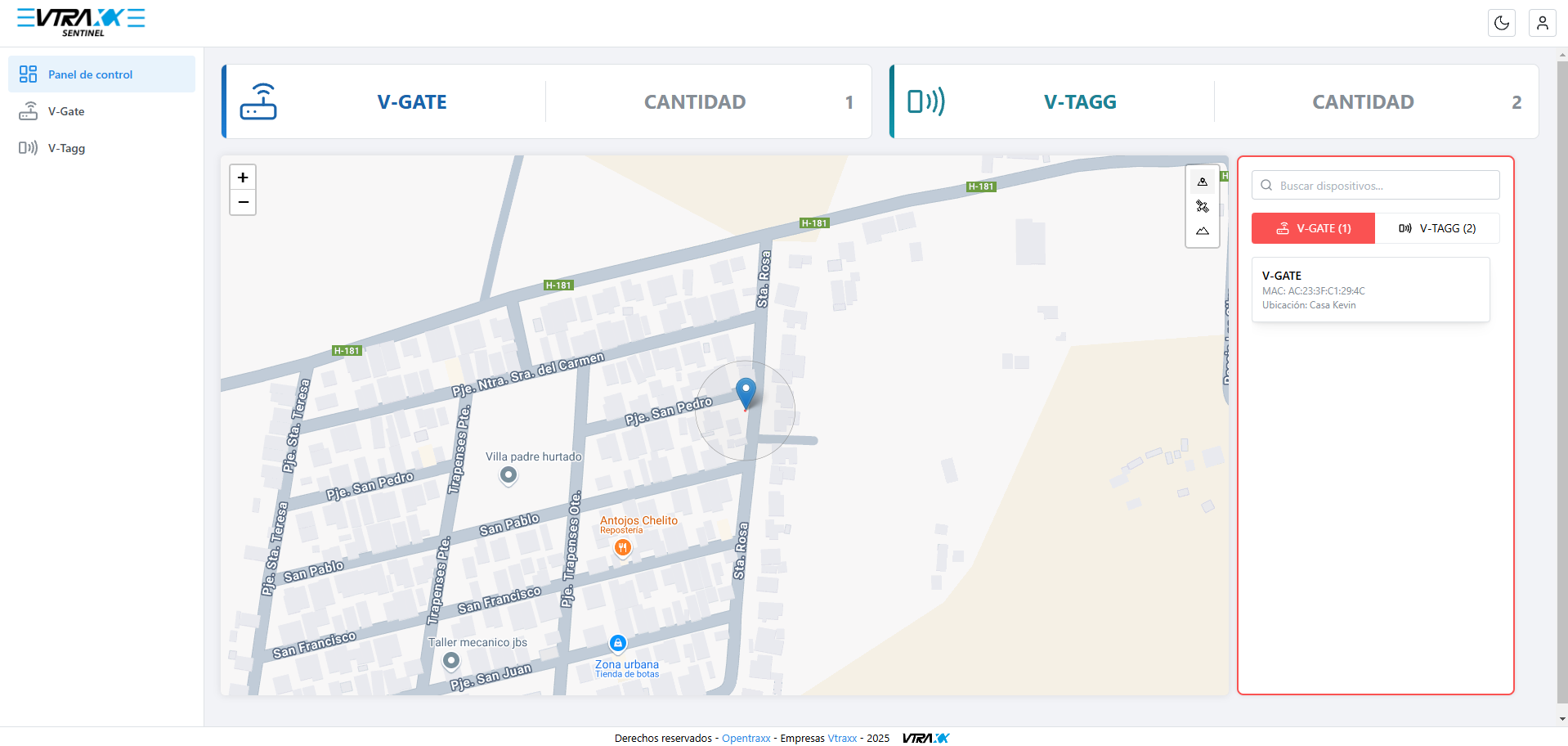This screenshot has height=746, width=1568.
Task: Click the blue device marker on the map
Action: coord(746,393)
